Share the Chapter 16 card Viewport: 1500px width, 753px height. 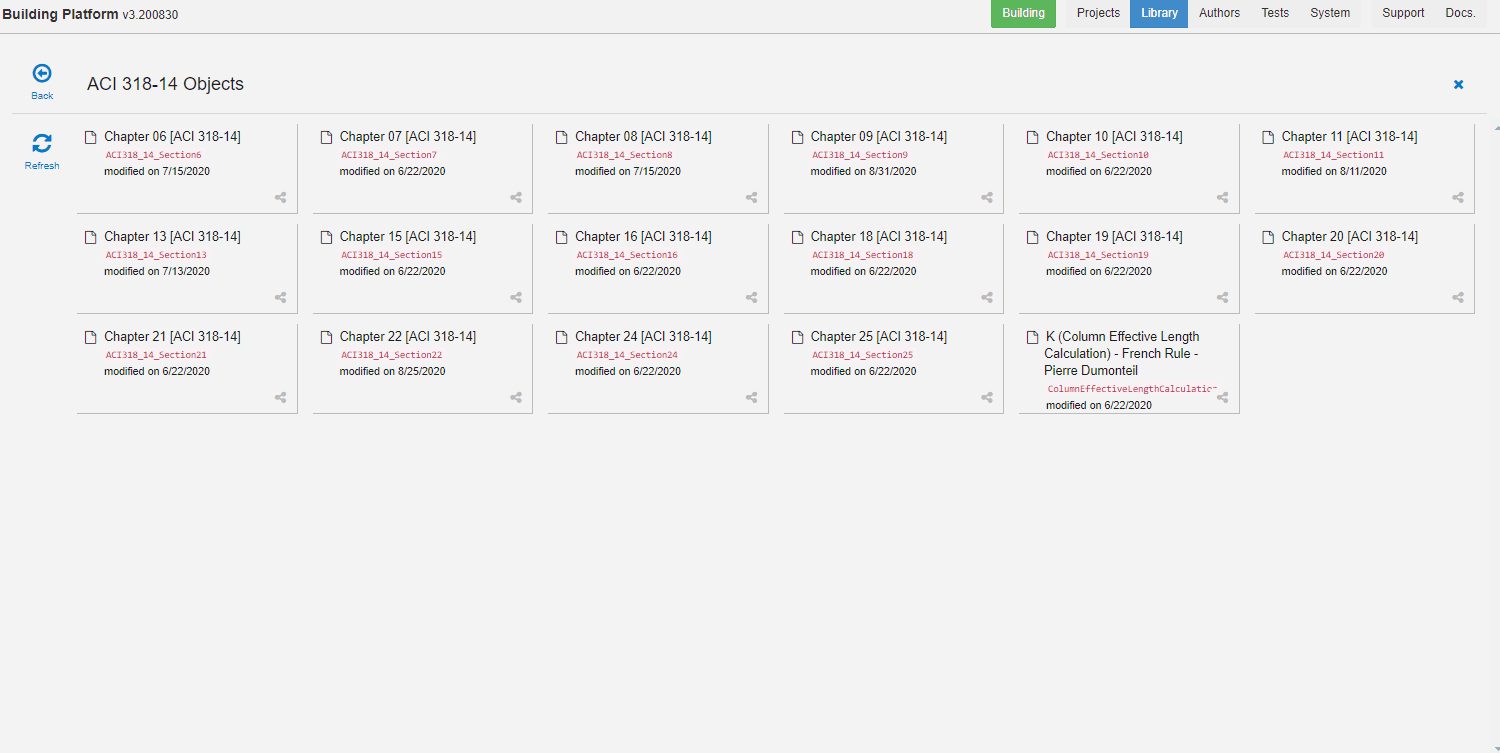click(752, 298)
